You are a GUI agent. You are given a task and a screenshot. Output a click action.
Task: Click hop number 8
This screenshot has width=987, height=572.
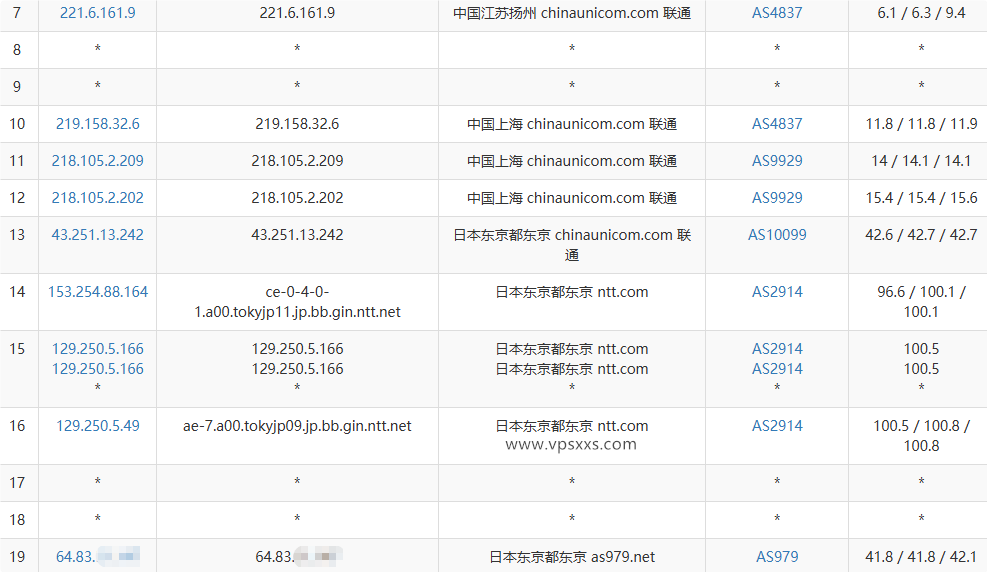(x=17, y=50)
